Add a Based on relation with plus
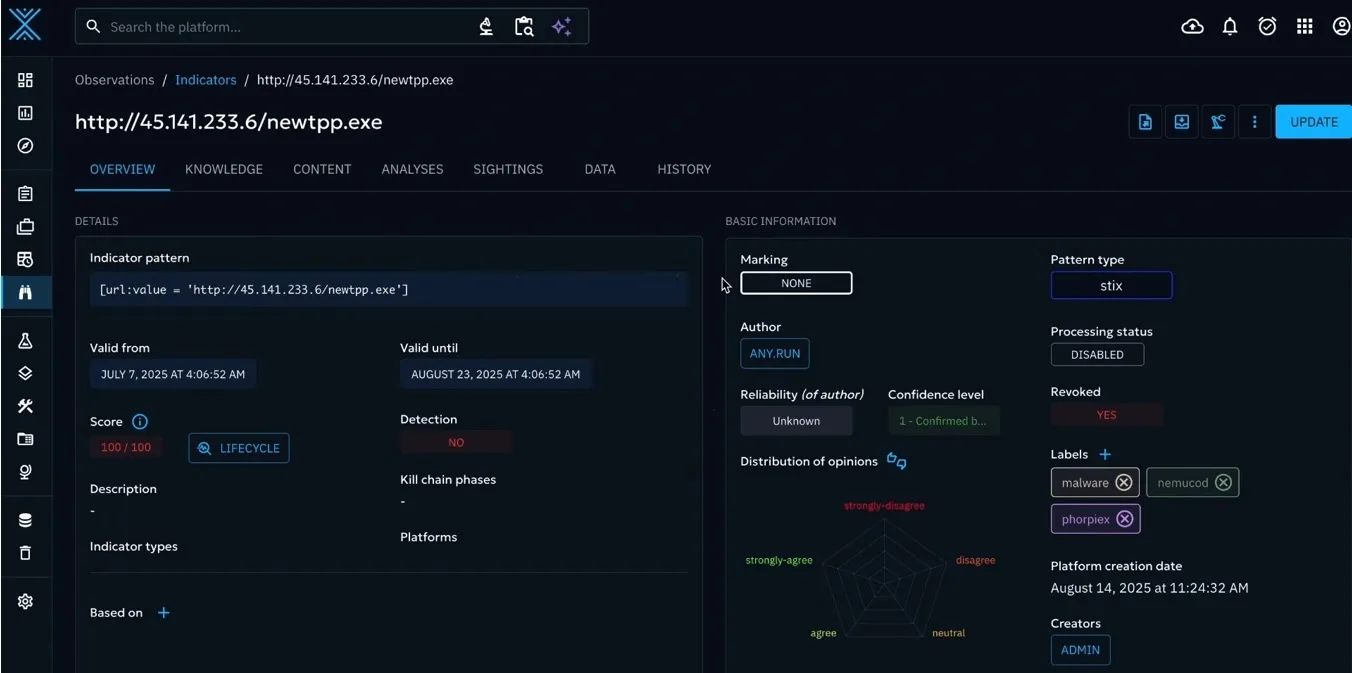 coord(164,613)
